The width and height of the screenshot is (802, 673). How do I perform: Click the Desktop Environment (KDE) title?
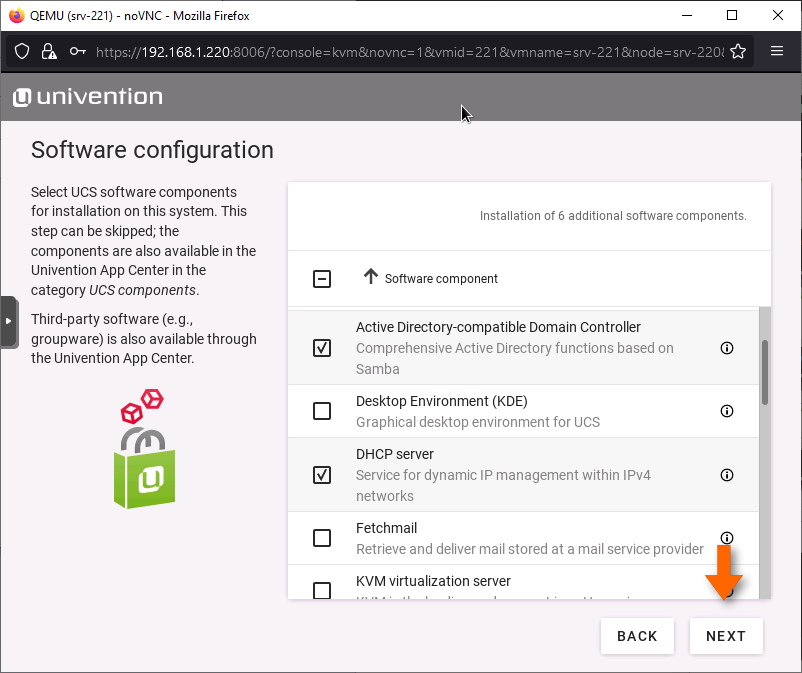pos(441,401)
